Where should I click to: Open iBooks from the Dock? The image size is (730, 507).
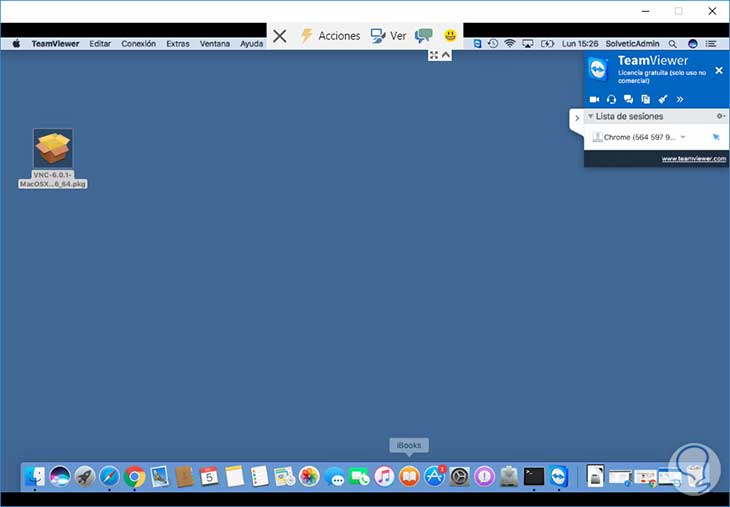coord(409,476)
